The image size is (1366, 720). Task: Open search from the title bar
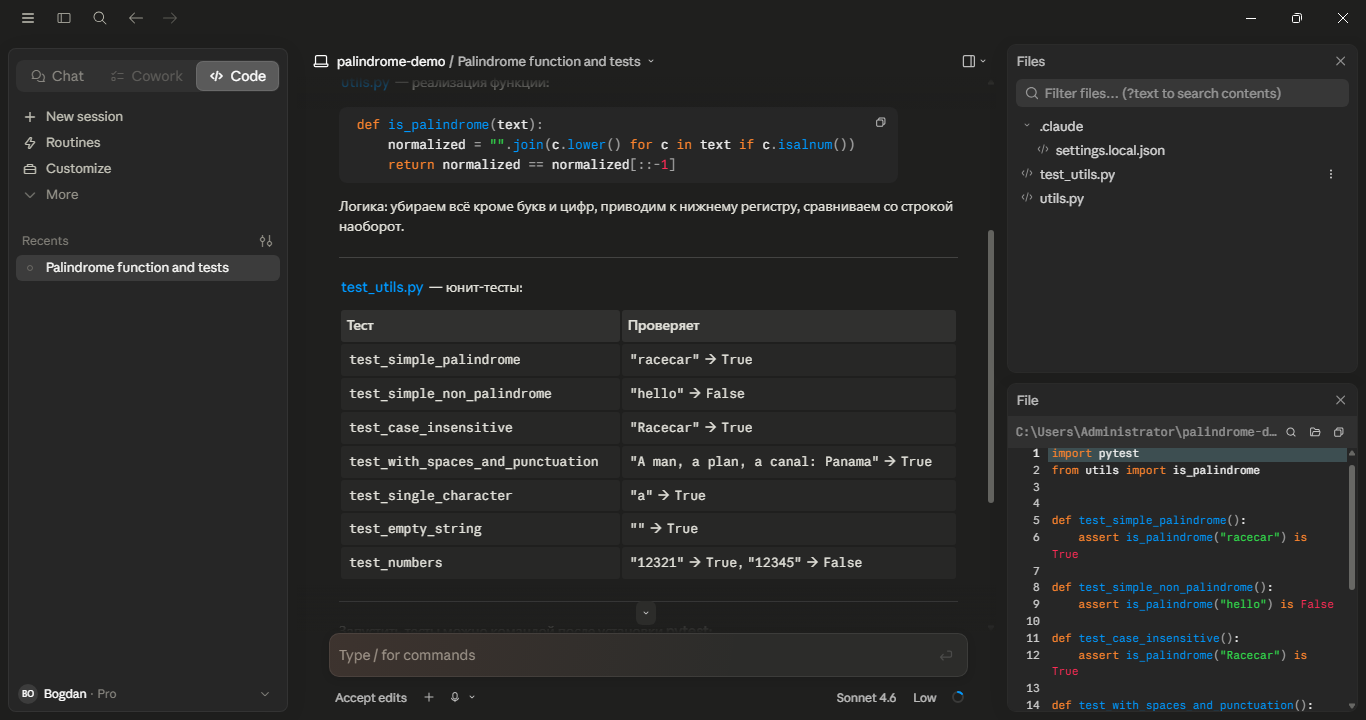coord(100,18)
